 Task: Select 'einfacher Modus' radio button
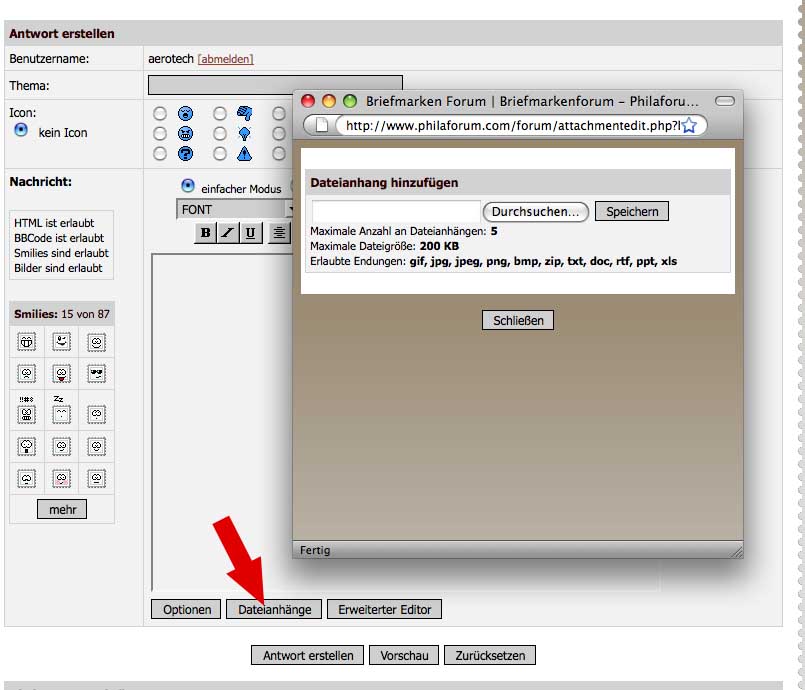187,187
